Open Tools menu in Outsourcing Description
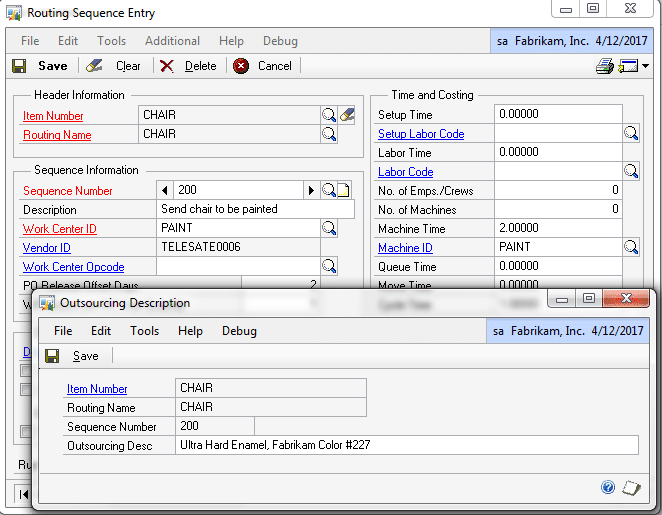Viewport: 662px width, 515px height. click(x=144, y=331)
